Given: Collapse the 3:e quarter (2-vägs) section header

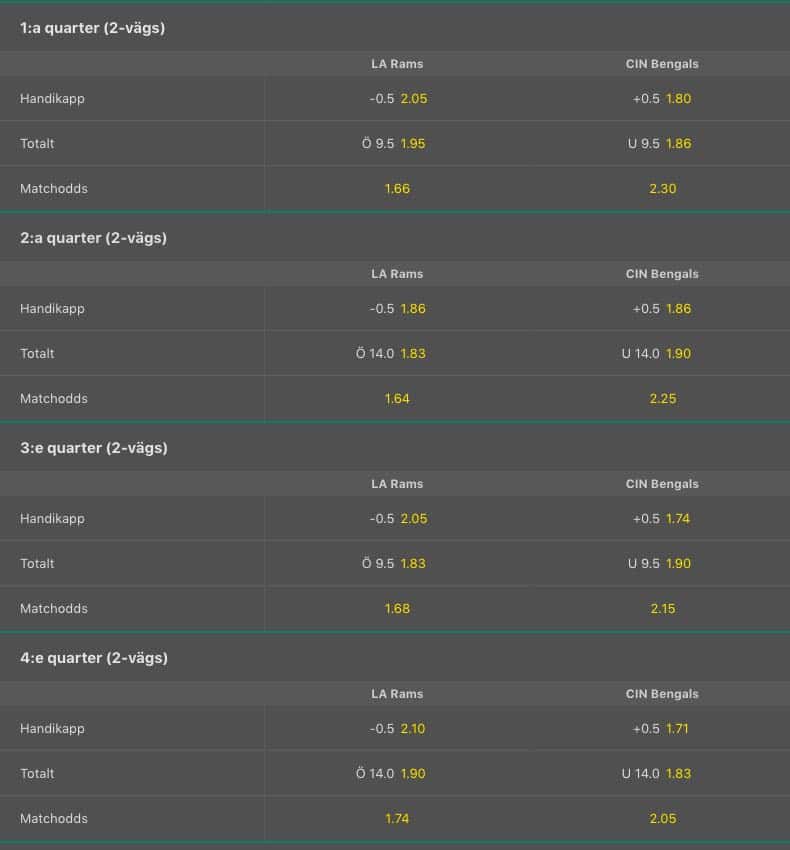Looking at the screenshot, I should [395, 448].
